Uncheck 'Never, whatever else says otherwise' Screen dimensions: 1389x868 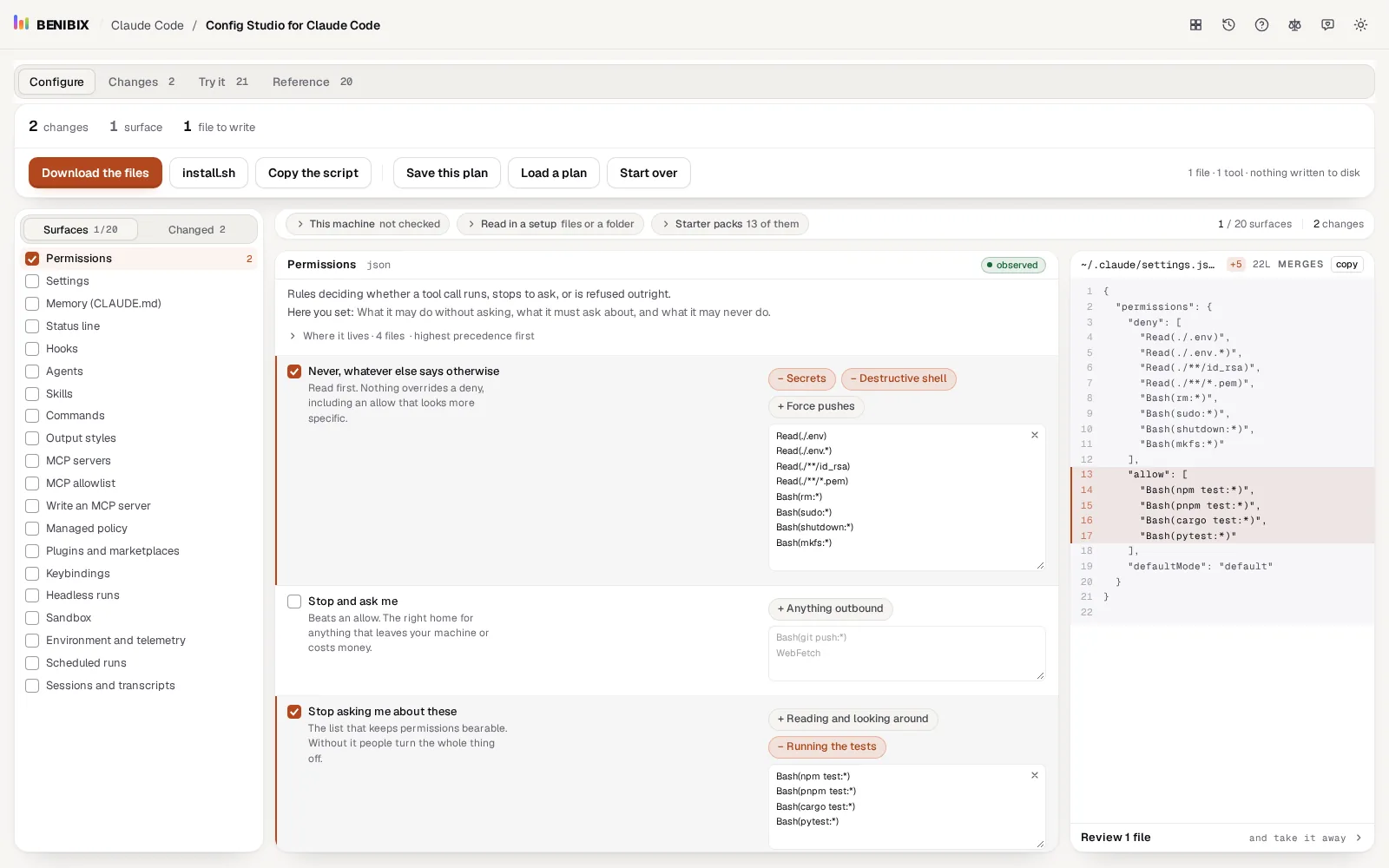coord(294,372)
